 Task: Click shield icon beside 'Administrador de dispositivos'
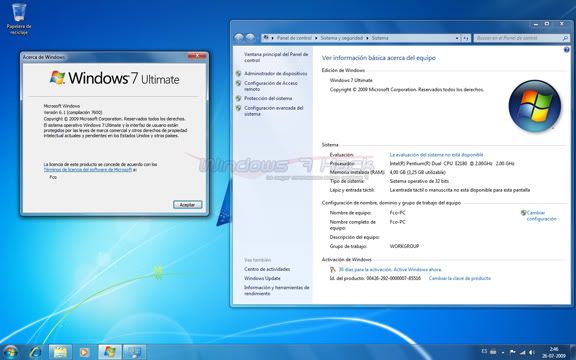tap(238, 73)
